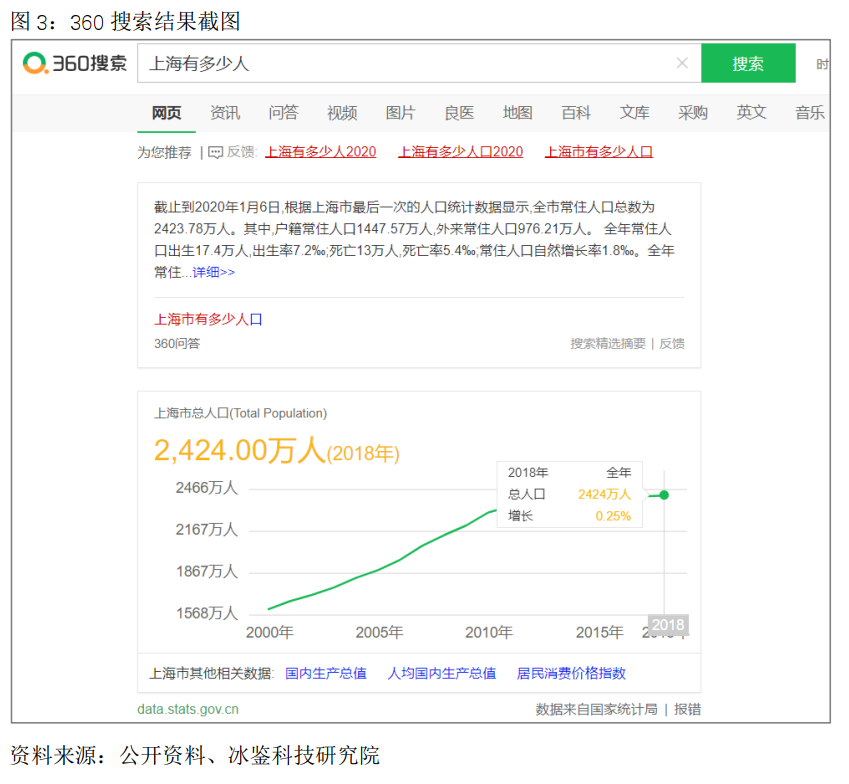Open suggestion 上海有多少人2020
Screen dimensions: 849x784
click(321, 152)
